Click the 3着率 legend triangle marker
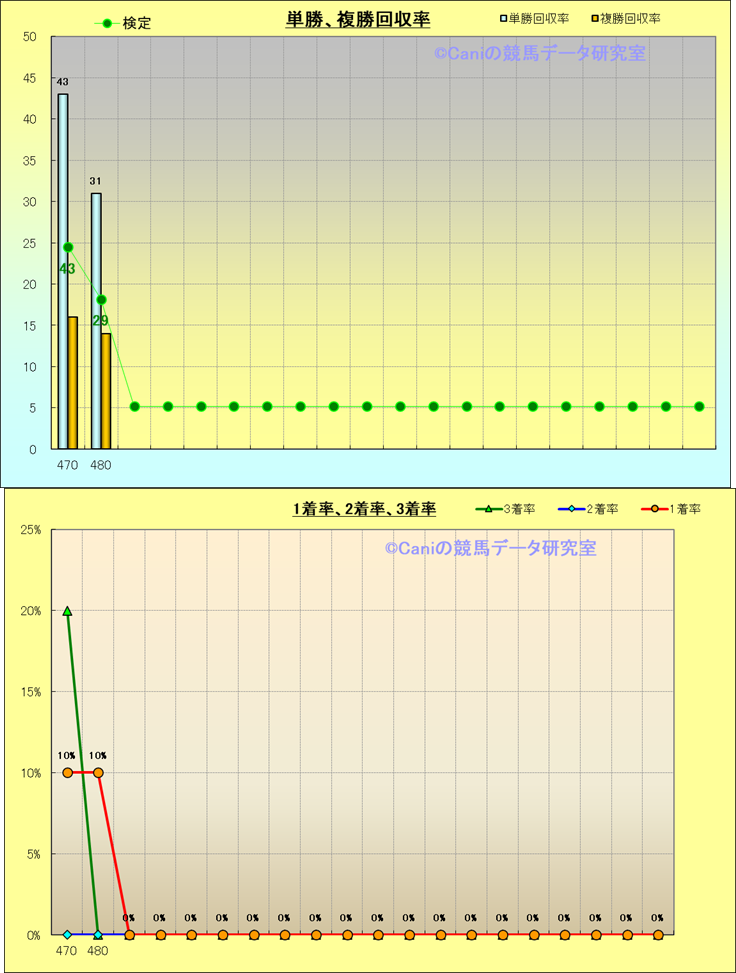Screen dimensions: 736x973 pyautogui.click(x=488, y=509)
